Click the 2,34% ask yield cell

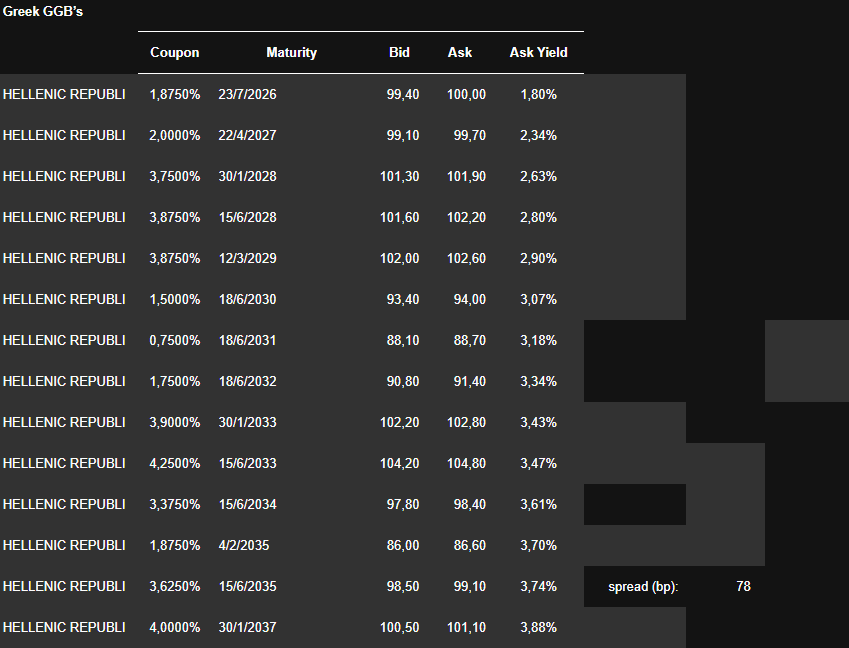(538, 135)
